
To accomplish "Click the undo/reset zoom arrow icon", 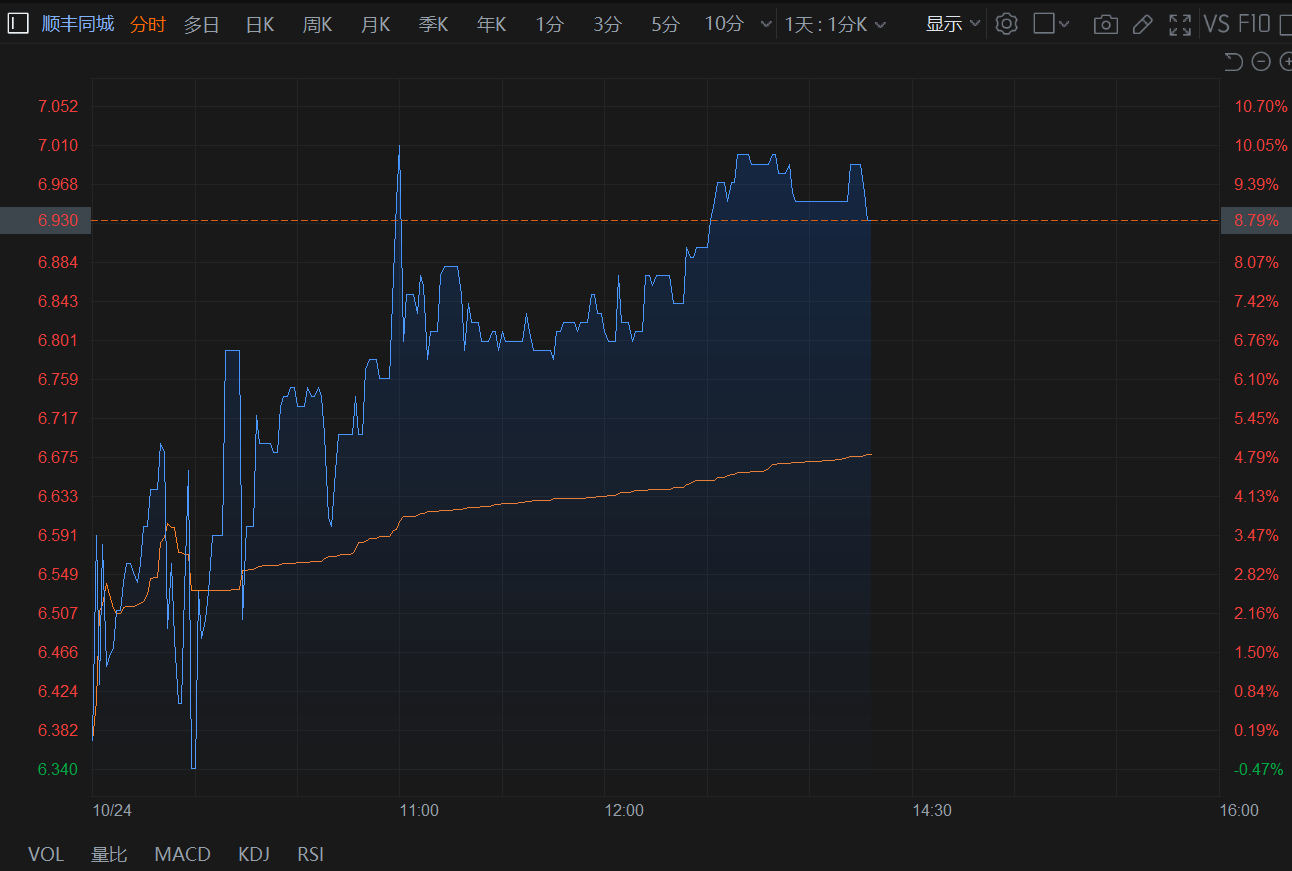I will tap(1233, 62).
